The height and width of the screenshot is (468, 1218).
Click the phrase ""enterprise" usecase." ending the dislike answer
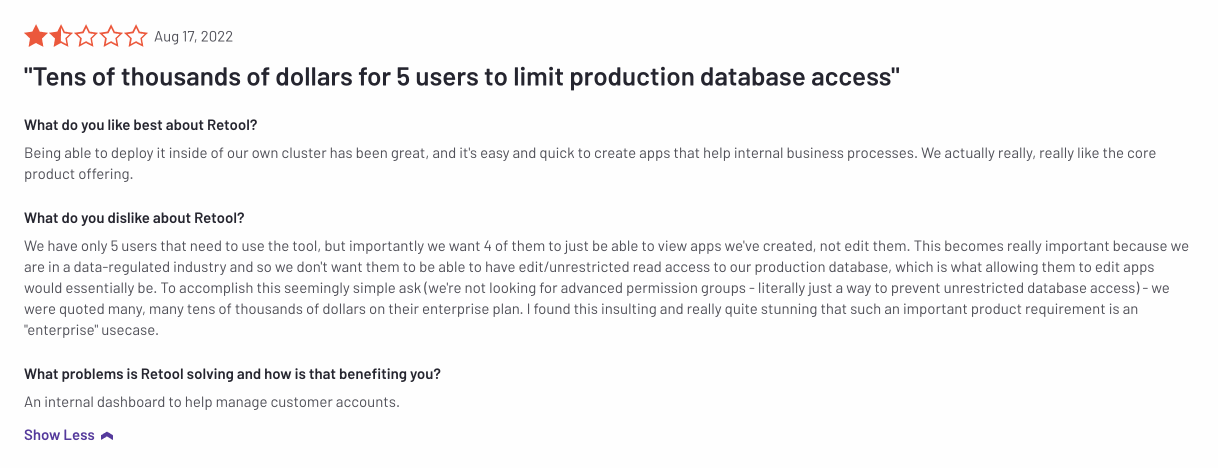tap(91, 330)
